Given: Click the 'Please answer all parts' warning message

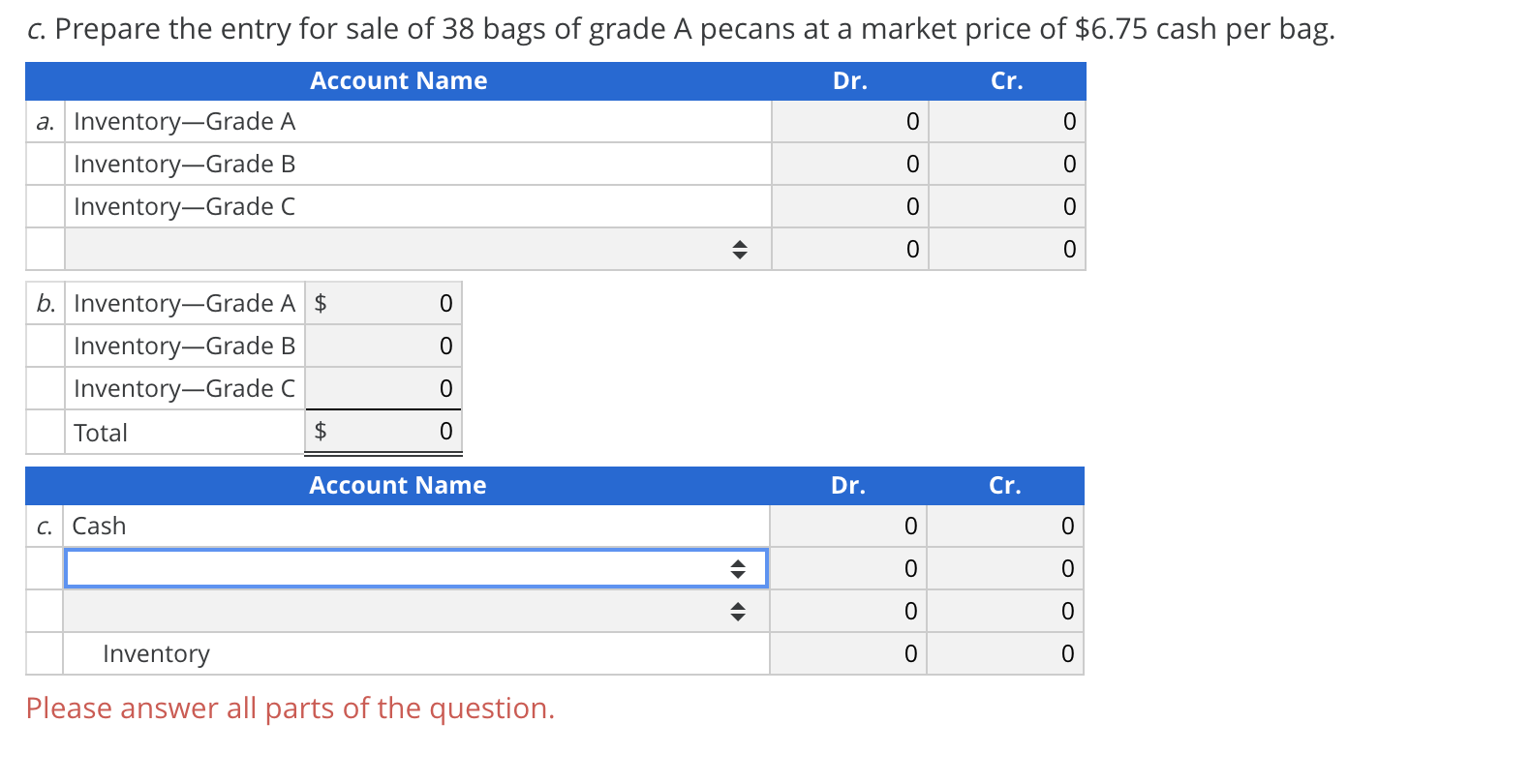Looking at the screenshot, I should (x=291, y=709).
